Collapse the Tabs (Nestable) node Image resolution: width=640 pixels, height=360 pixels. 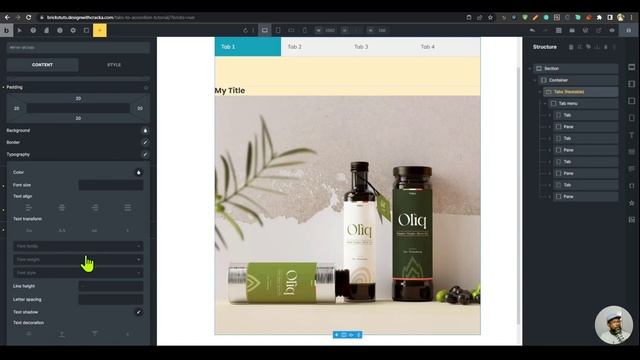click(540, 92)
